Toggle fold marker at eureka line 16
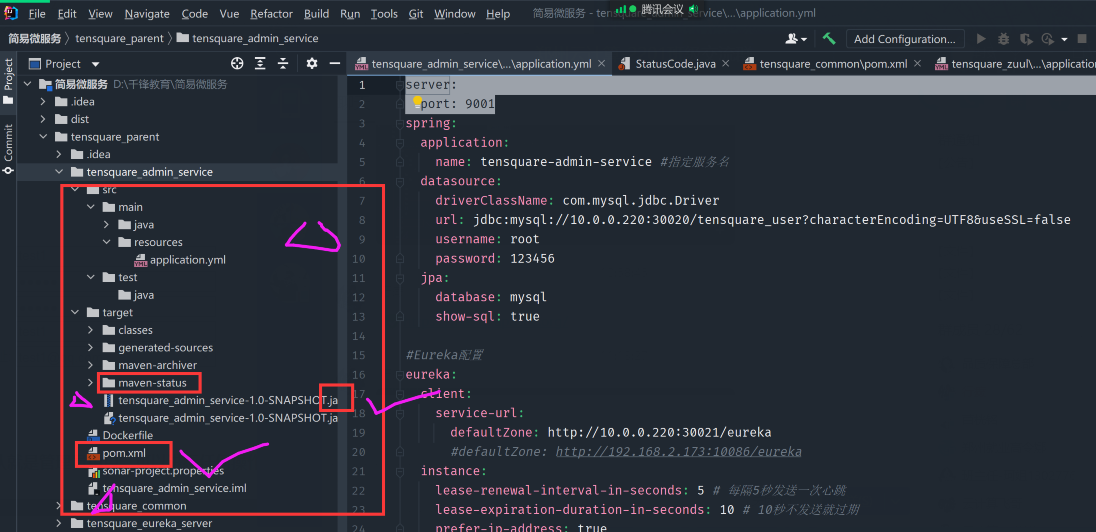Viewport: 1096px width, 532px height. point(400,374)
